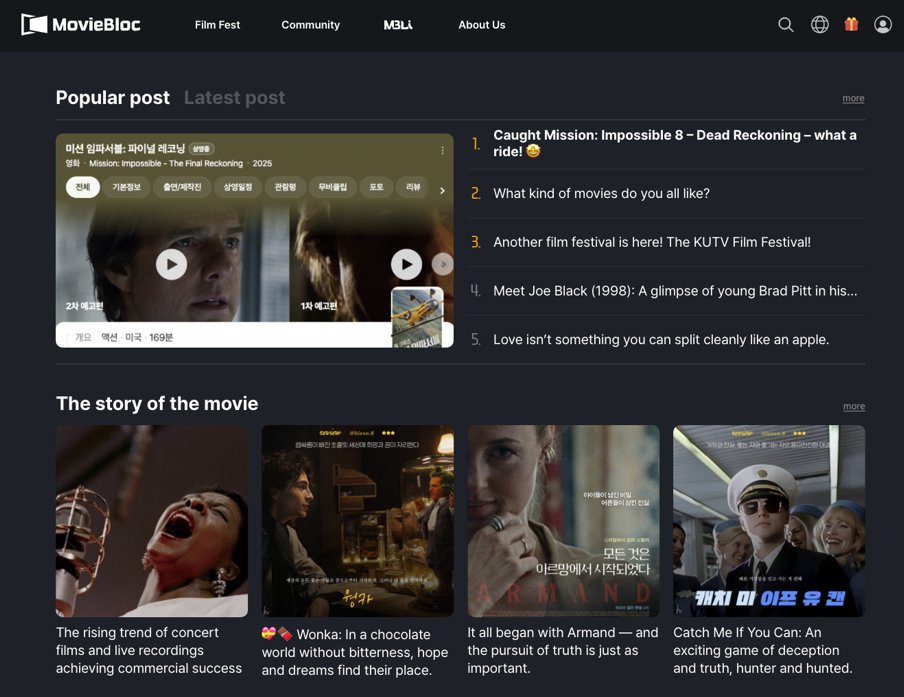Select the 무비클립 chip
This screenshot has height=697, width=904.
click(x=333, y=187)
